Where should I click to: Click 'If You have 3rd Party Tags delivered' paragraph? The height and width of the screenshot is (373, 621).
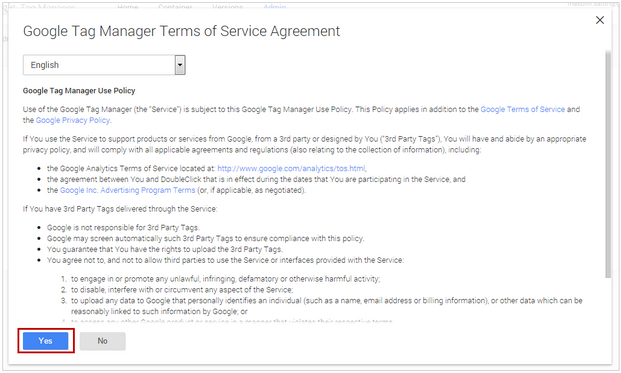click(120, 209)
